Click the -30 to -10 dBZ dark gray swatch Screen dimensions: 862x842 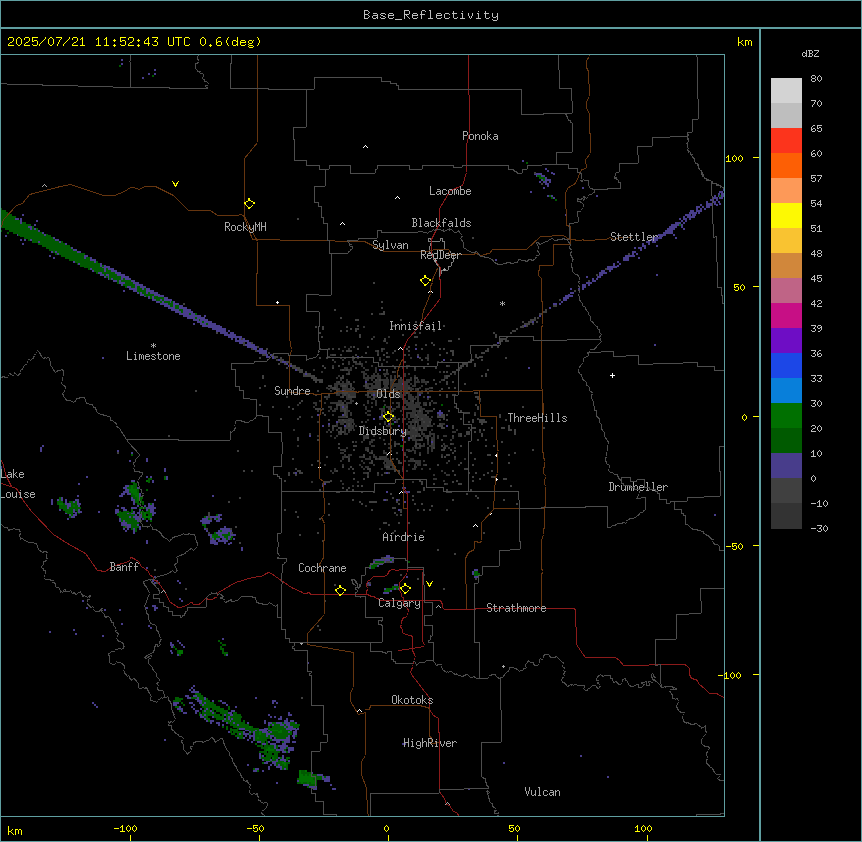pos(786,516)
